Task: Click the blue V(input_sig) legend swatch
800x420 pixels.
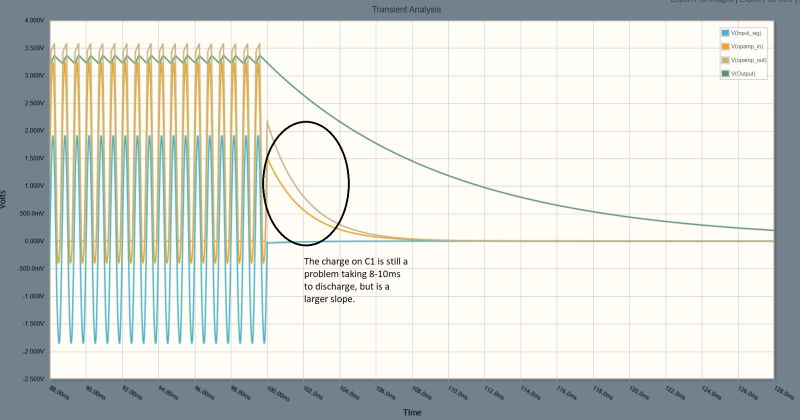Action: pos(725,33)
